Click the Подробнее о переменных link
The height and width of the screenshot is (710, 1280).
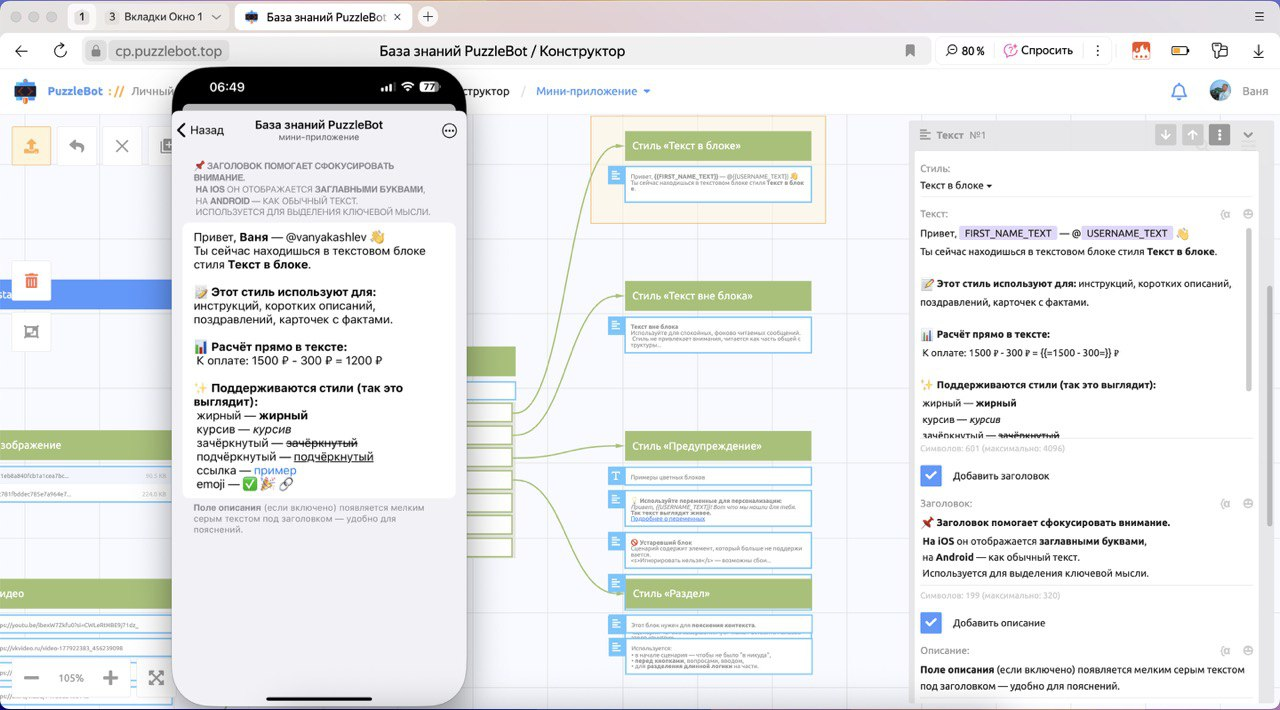[668, 519]
